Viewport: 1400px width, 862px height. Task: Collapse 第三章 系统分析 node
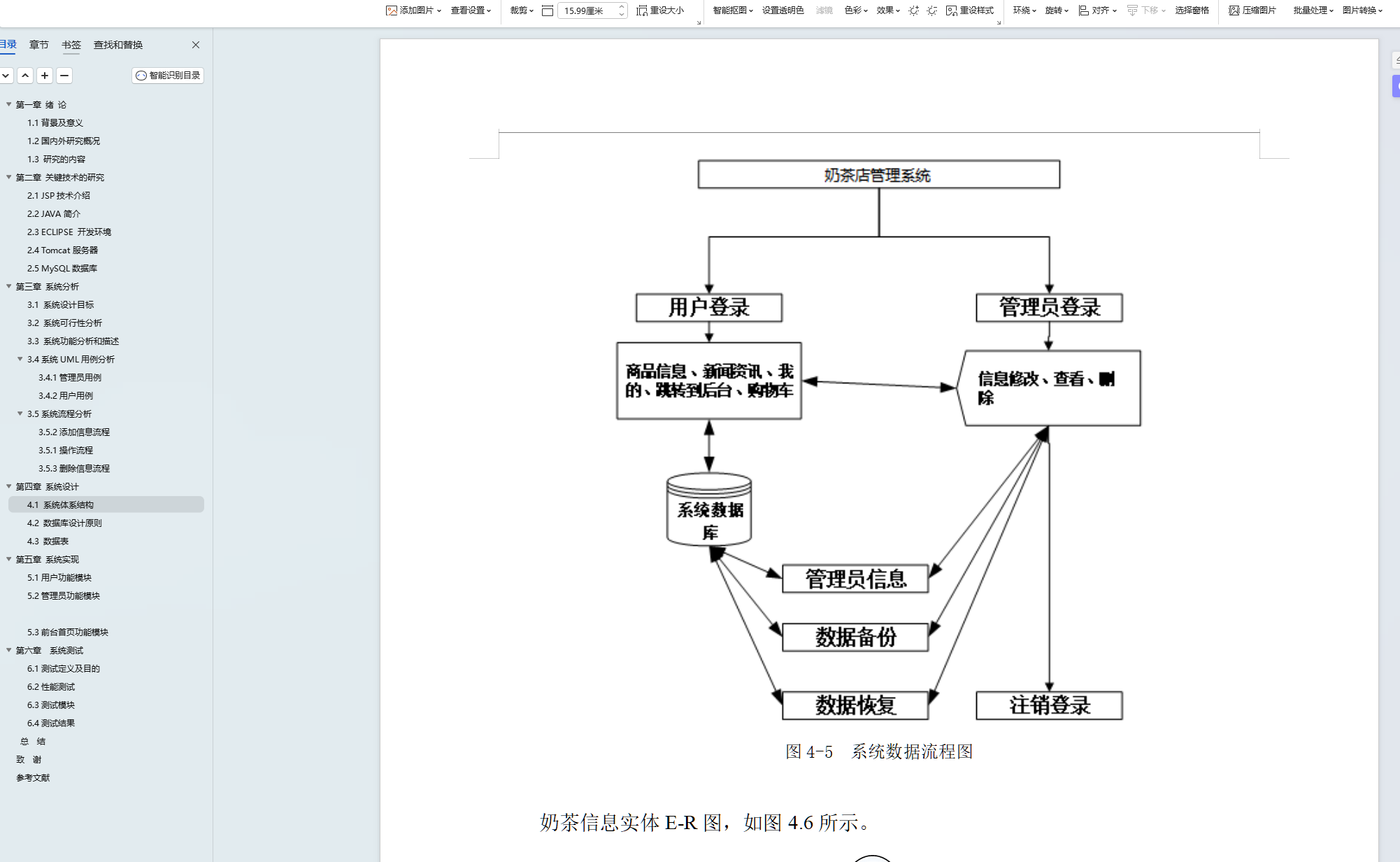tap(9, 286)
